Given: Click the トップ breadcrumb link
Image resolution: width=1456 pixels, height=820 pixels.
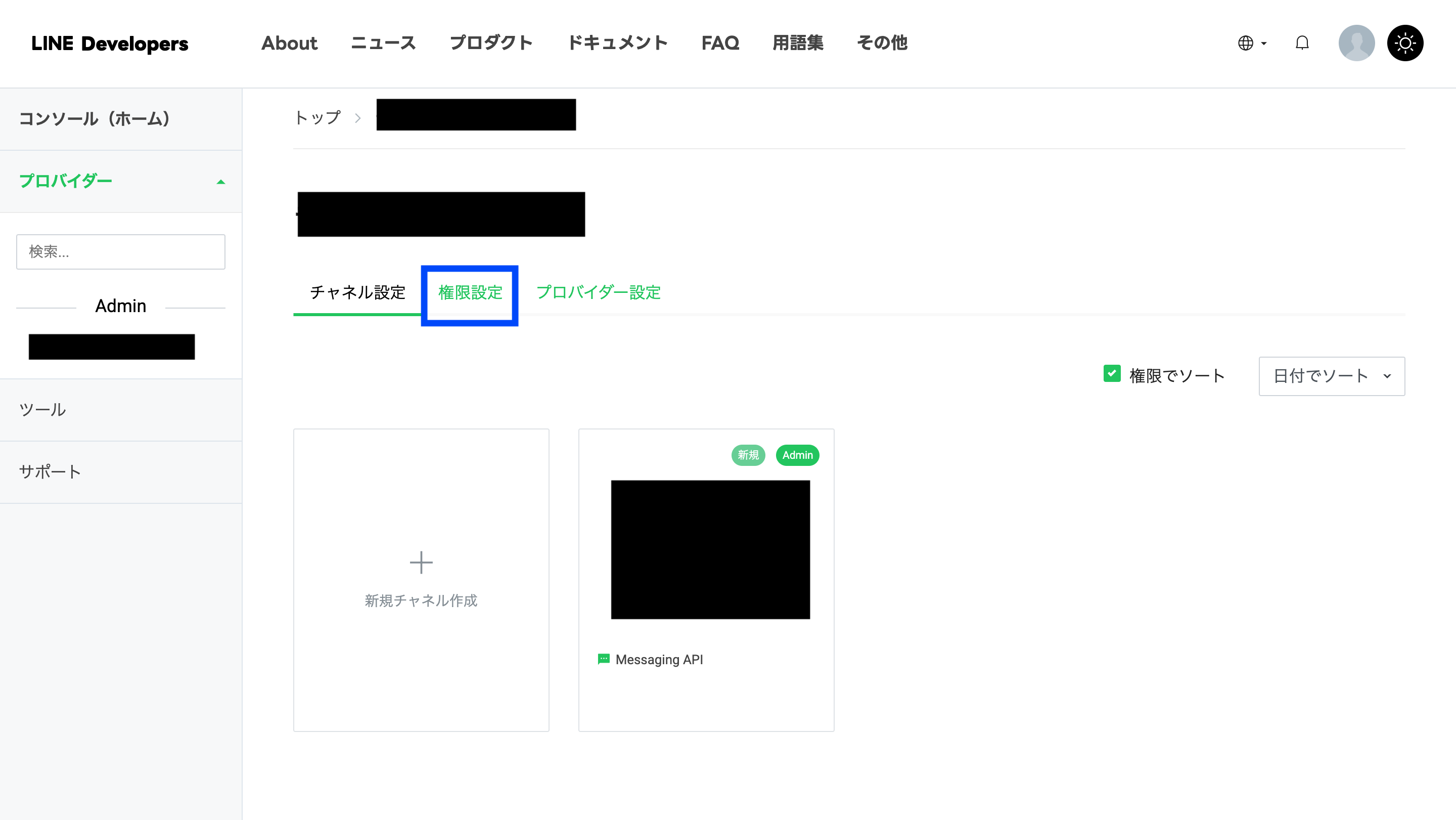Looking at the screenshot, I should pos(317,118).
